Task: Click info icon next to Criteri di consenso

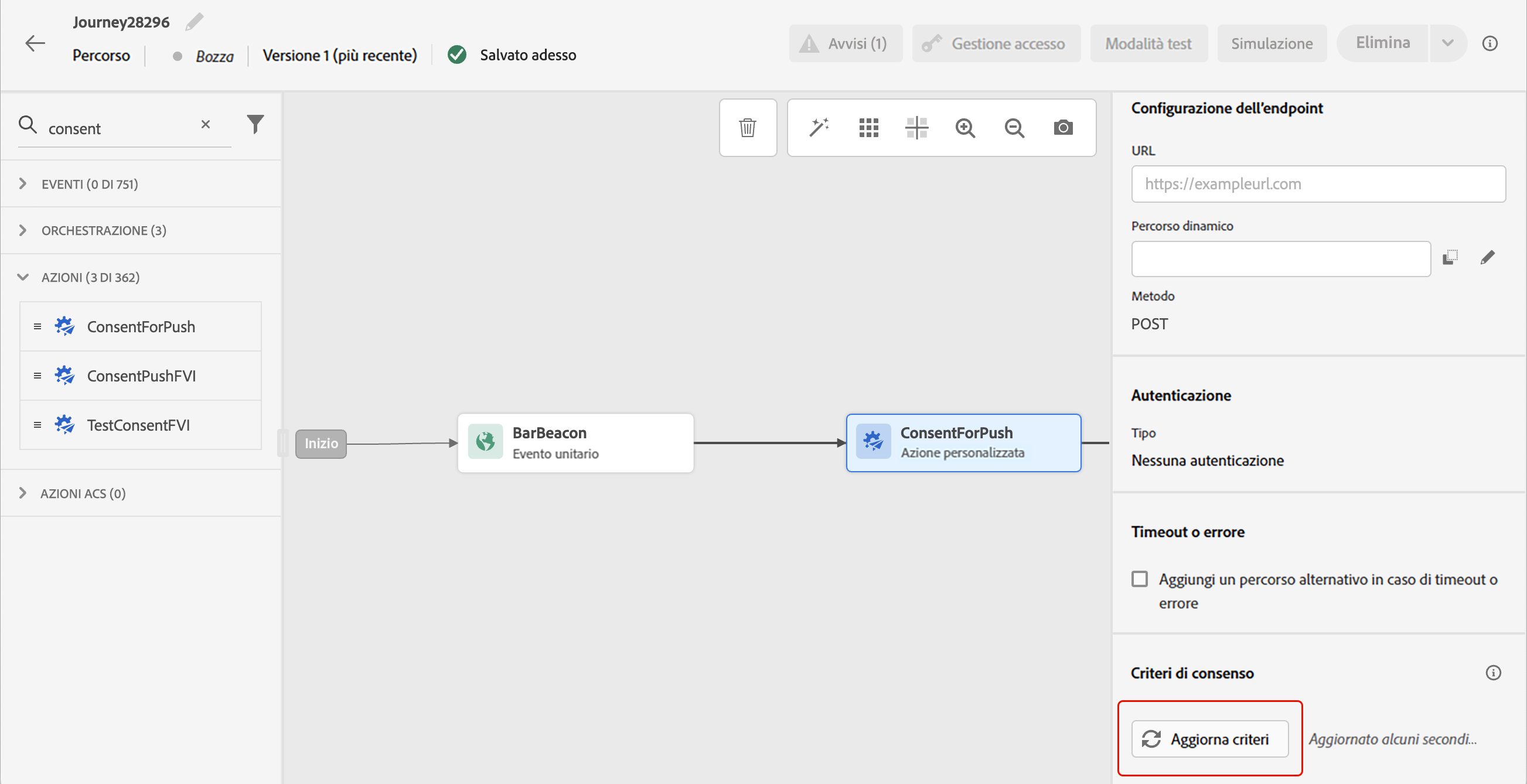Action: [1492, 673]
